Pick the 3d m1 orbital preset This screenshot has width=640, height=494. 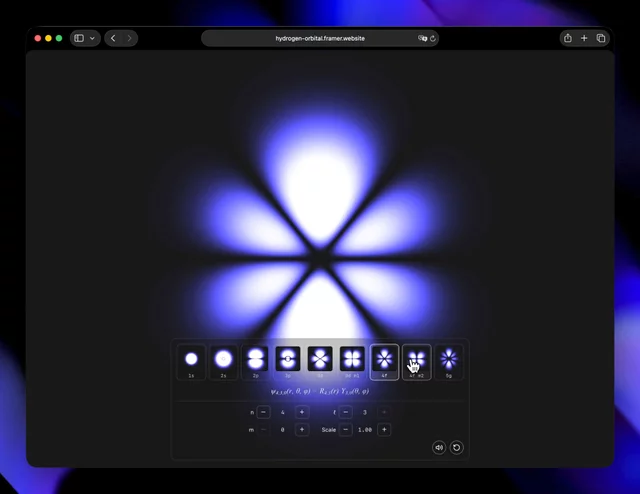[x=352, y=362]
